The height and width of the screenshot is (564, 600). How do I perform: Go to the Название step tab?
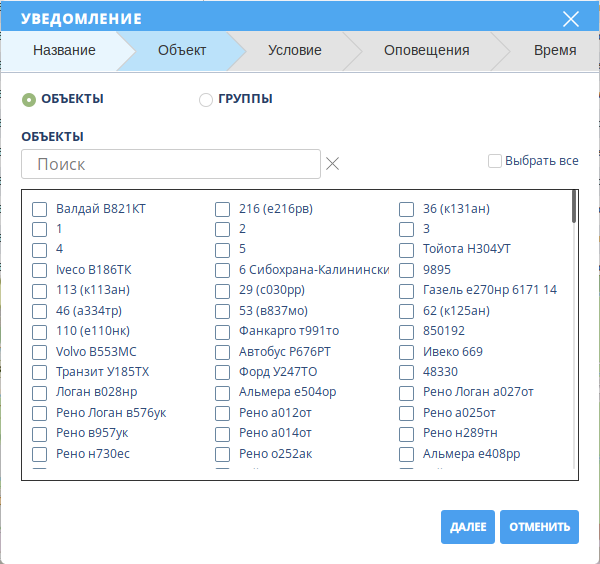(x=64, y=50)
